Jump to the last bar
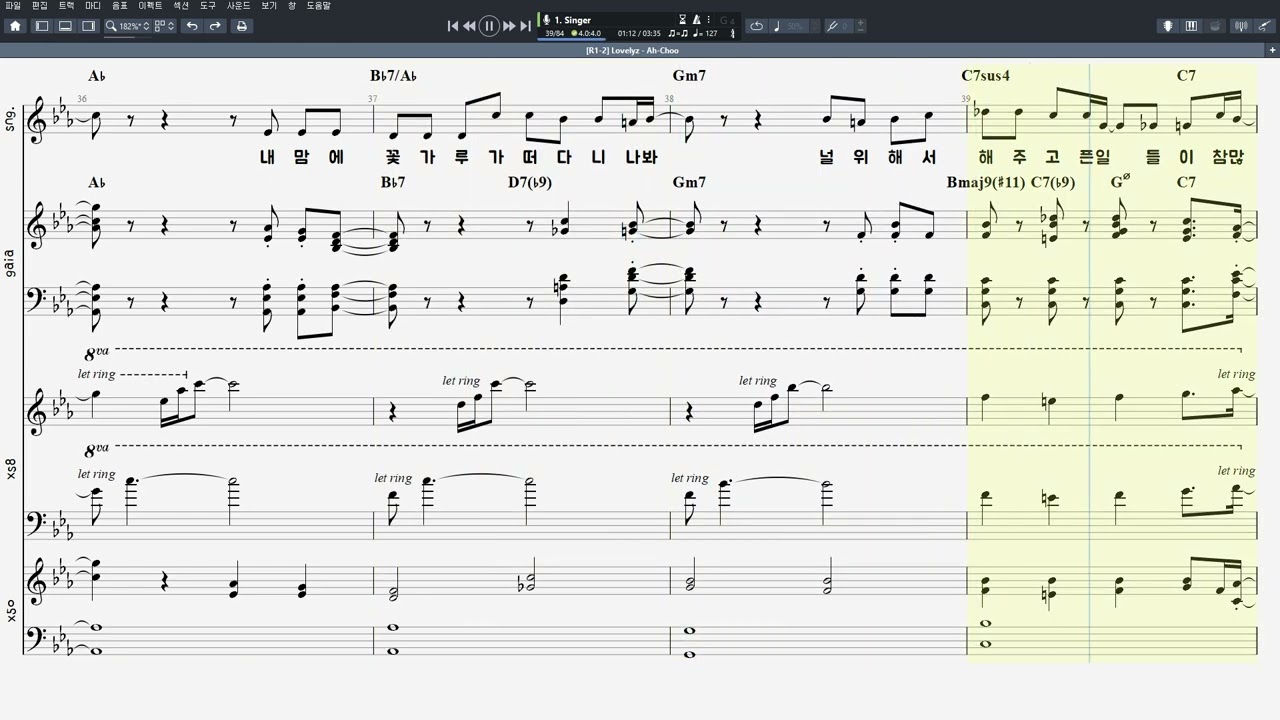The image size is (1280, 720). (525, 26)
